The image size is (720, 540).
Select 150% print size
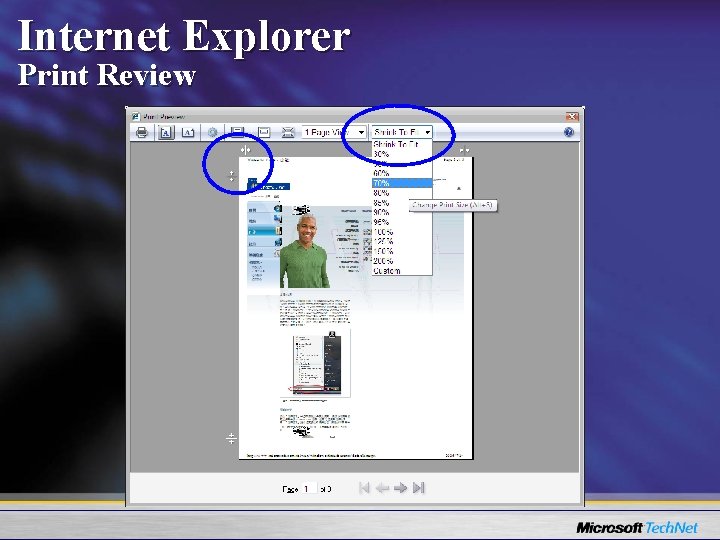pos(402,251)
